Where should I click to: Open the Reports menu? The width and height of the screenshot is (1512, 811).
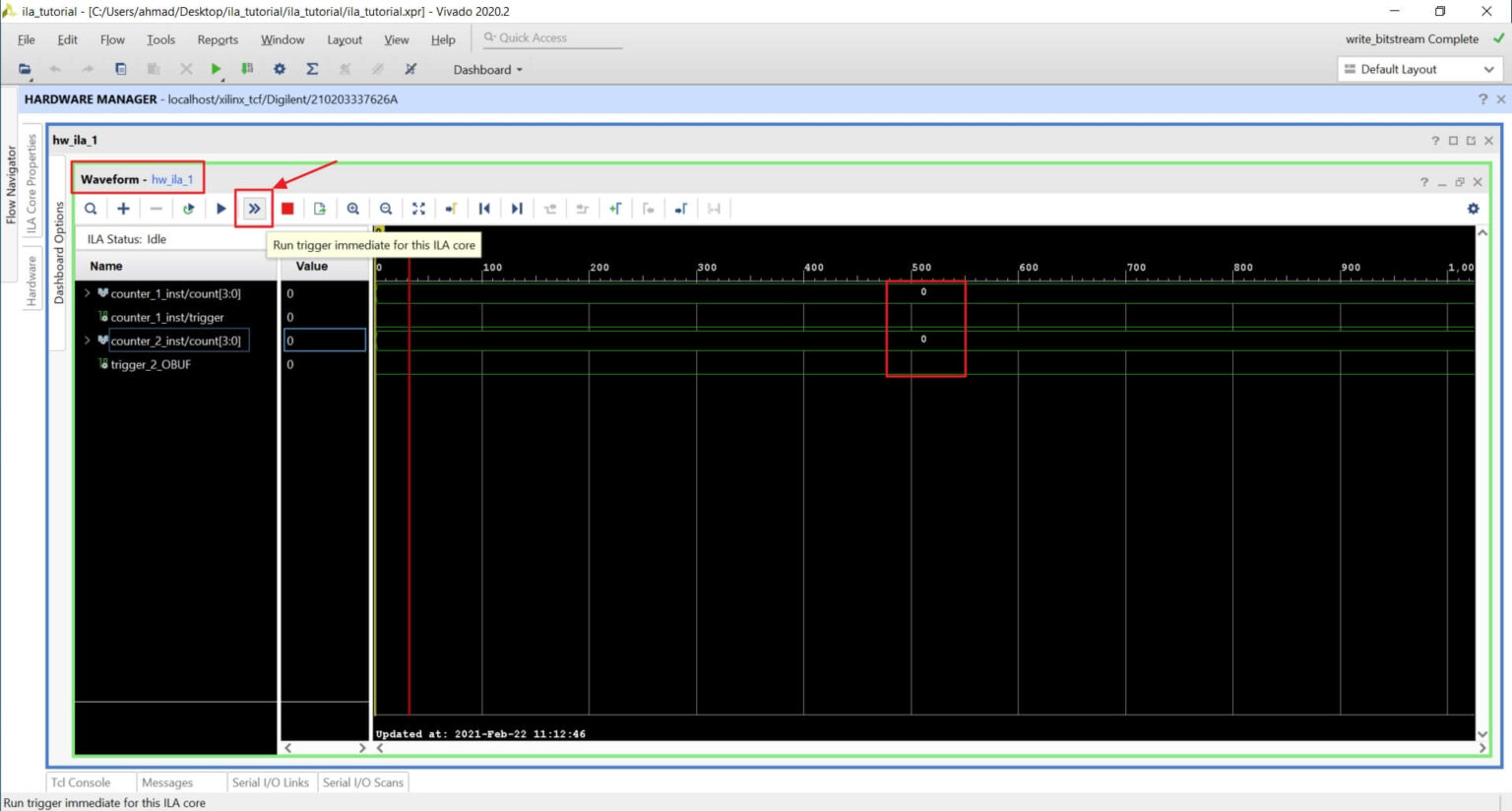click(218, 39)
